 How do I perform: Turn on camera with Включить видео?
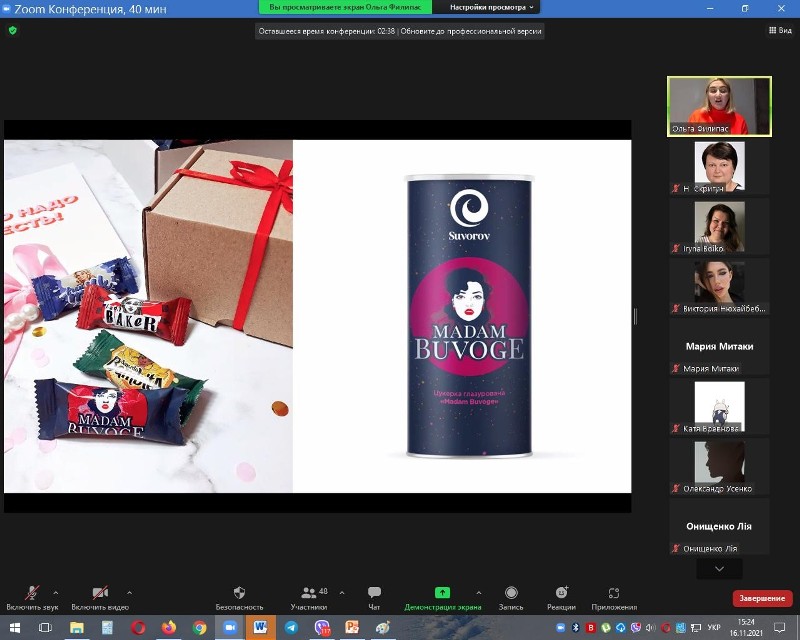(x=100, y=598)
